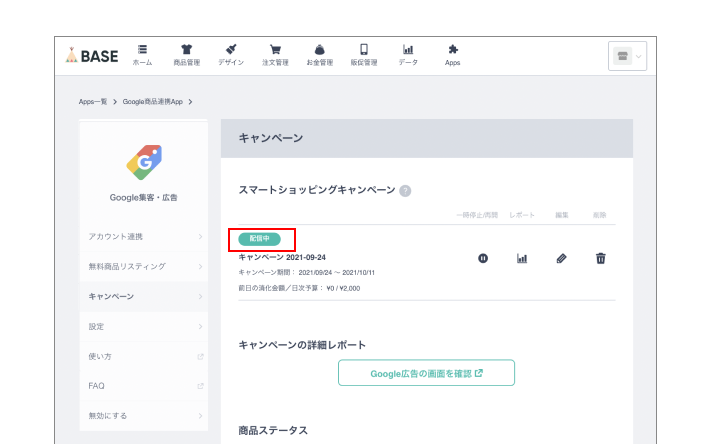Click キャンペーンの詳細レポート heading
The height and width of the screenshot is (444, 712).
click(302, 345)
